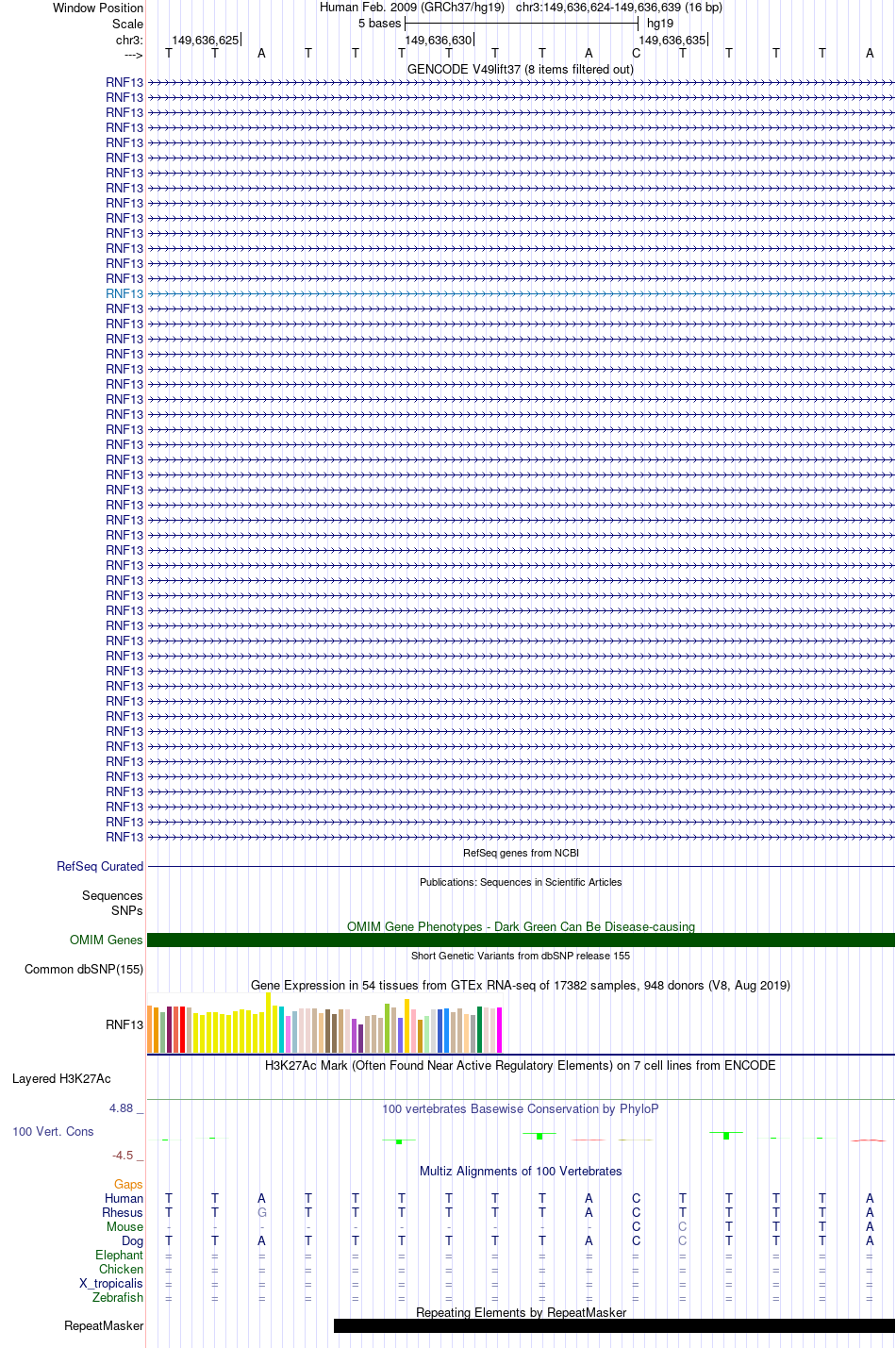Click the tallest yellow GTEx expression bar

[268, 1022]
